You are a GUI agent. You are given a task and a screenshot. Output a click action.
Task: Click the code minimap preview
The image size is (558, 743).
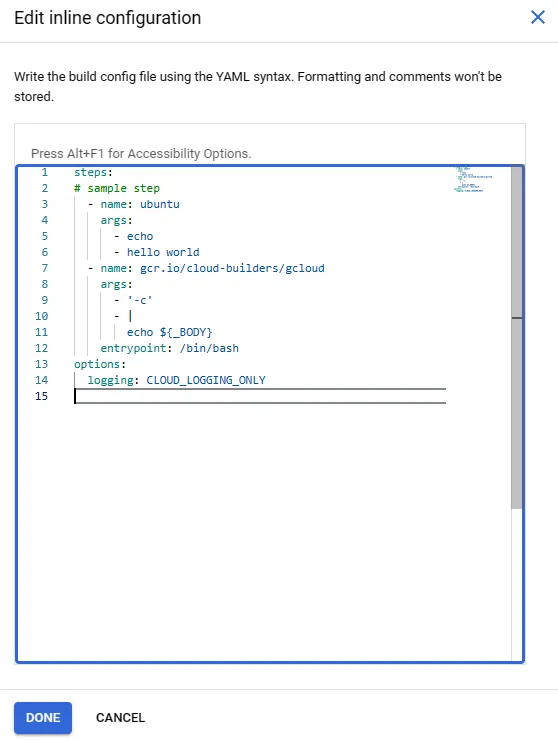473,179
